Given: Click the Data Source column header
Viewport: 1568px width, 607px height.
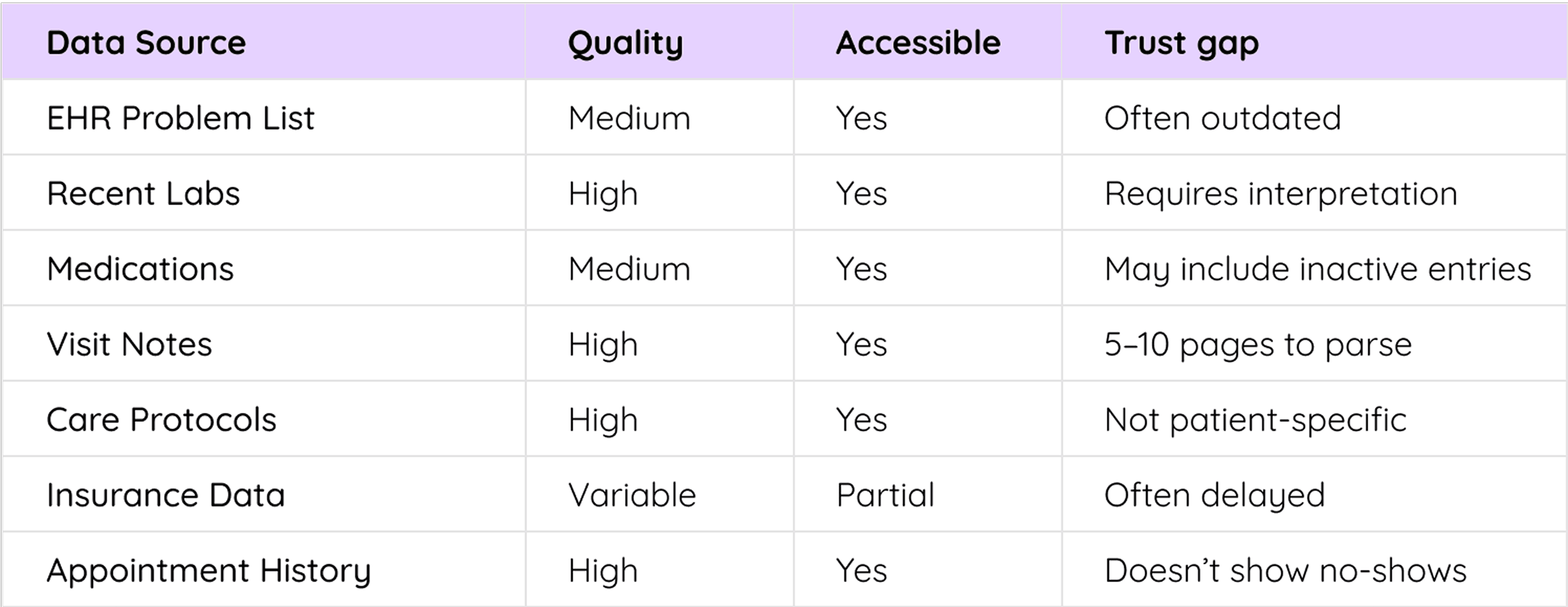Looking at the screenshot, I should pyautogui.click(x=146, y=43).
